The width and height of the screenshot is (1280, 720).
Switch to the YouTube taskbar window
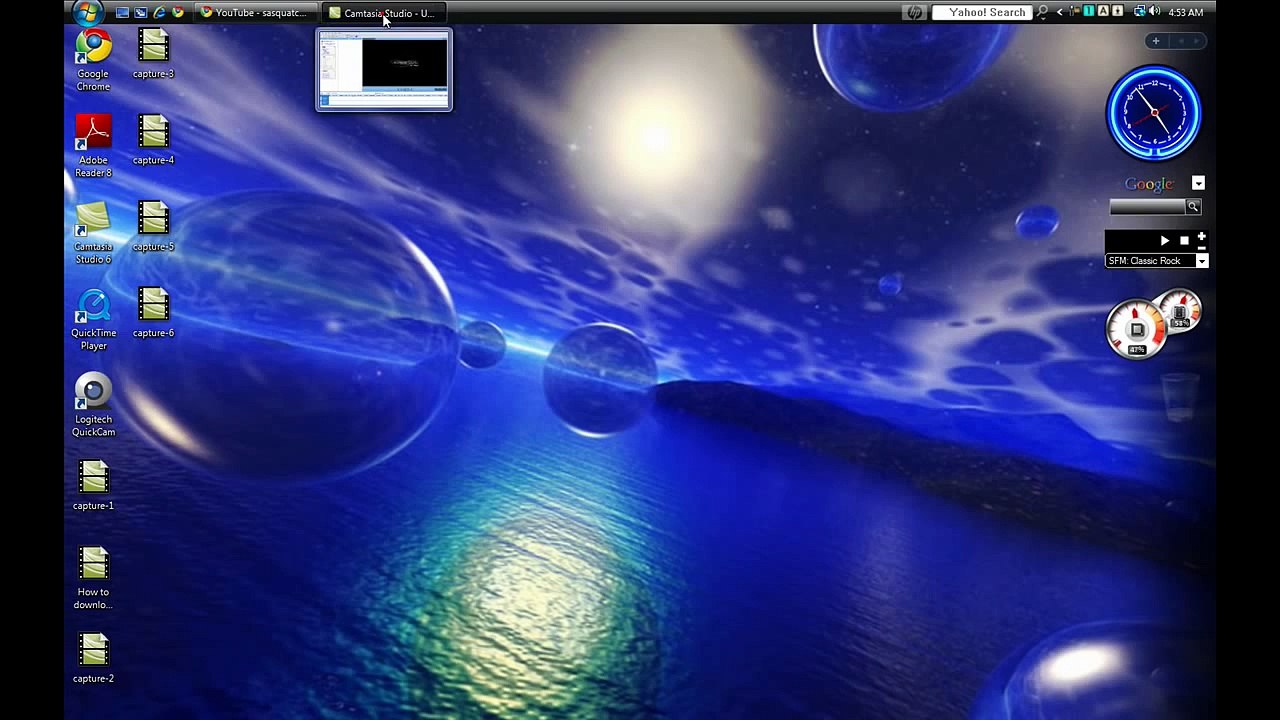[x=255, y=13]
